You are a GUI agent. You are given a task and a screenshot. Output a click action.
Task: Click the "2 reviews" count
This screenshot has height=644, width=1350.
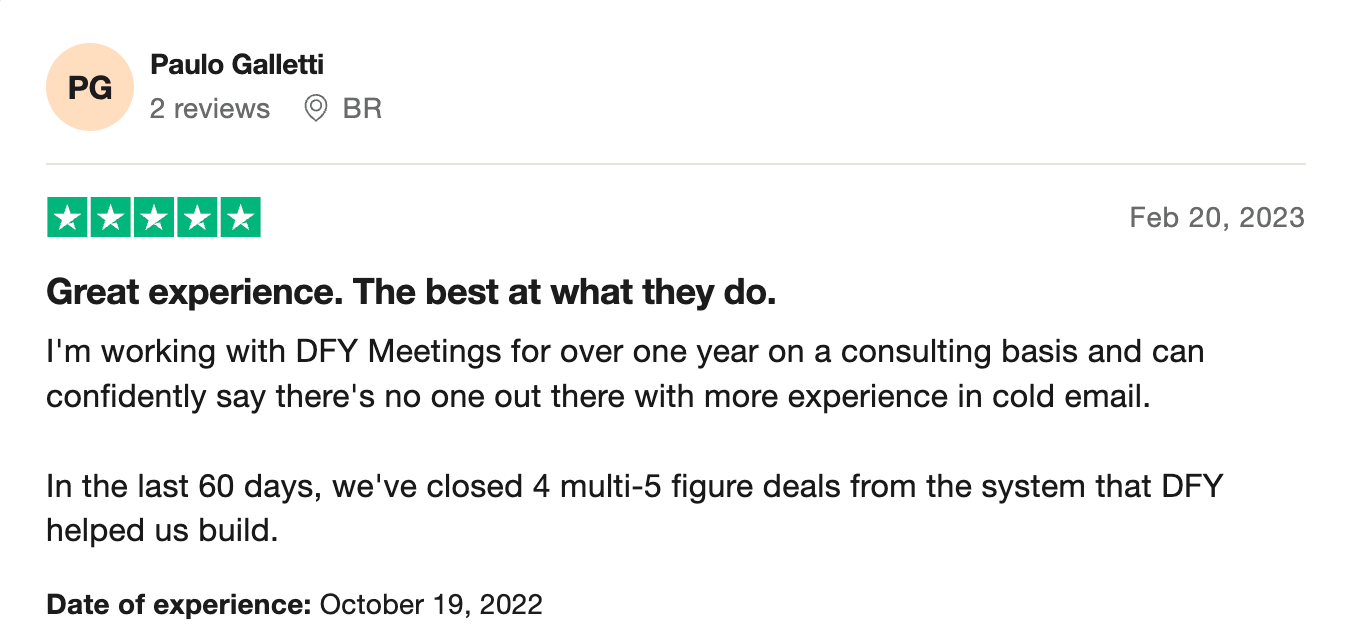[210, 108]
